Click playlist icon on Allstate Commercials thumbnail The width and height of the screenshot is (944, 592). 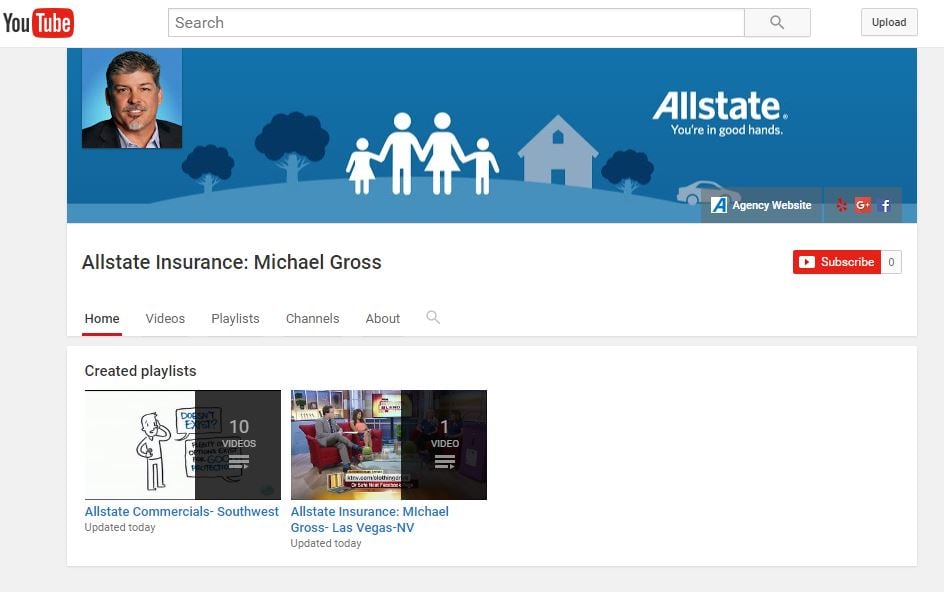(238, 462)
